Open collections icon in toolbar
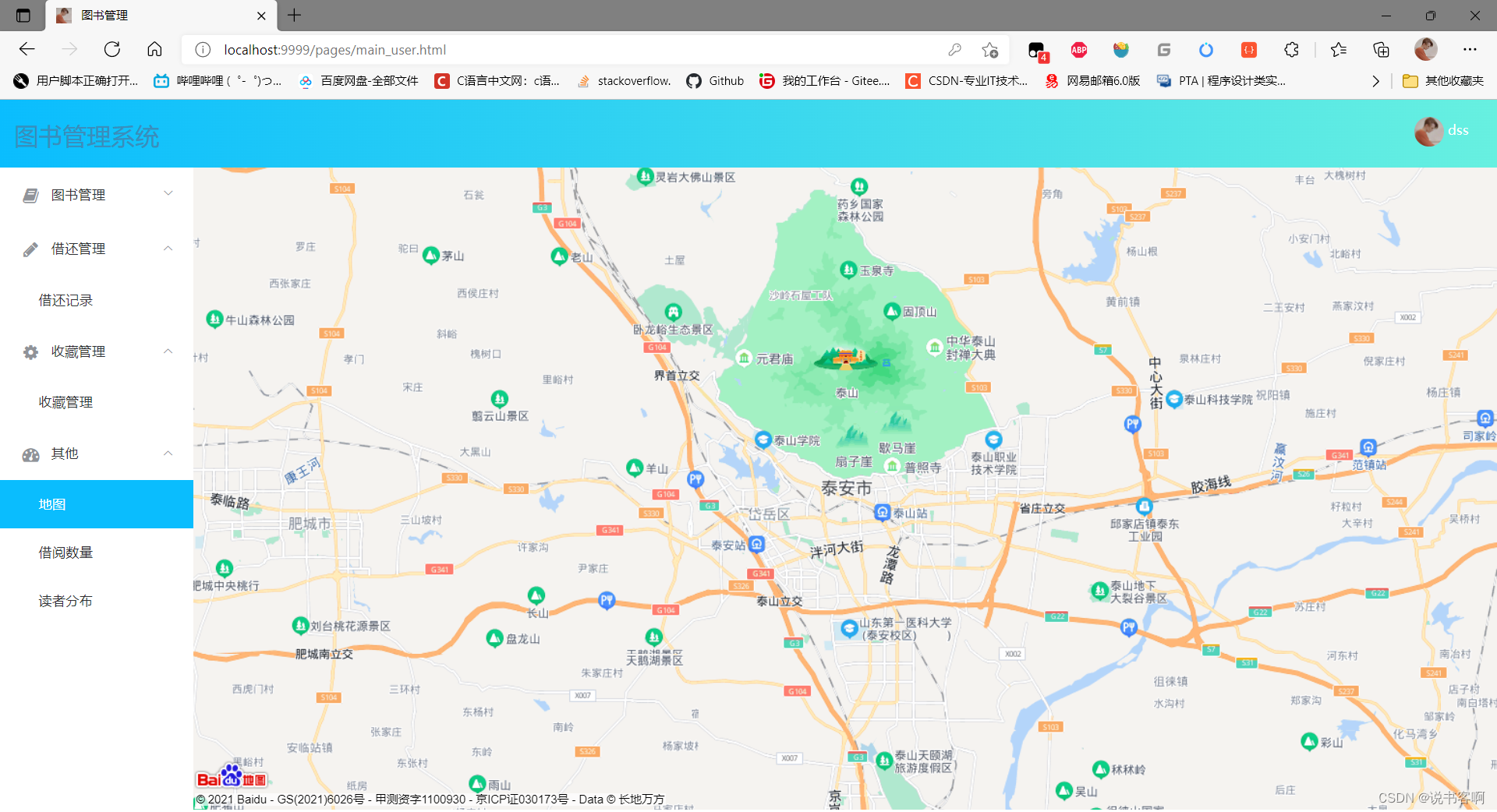 (1381, 50)
